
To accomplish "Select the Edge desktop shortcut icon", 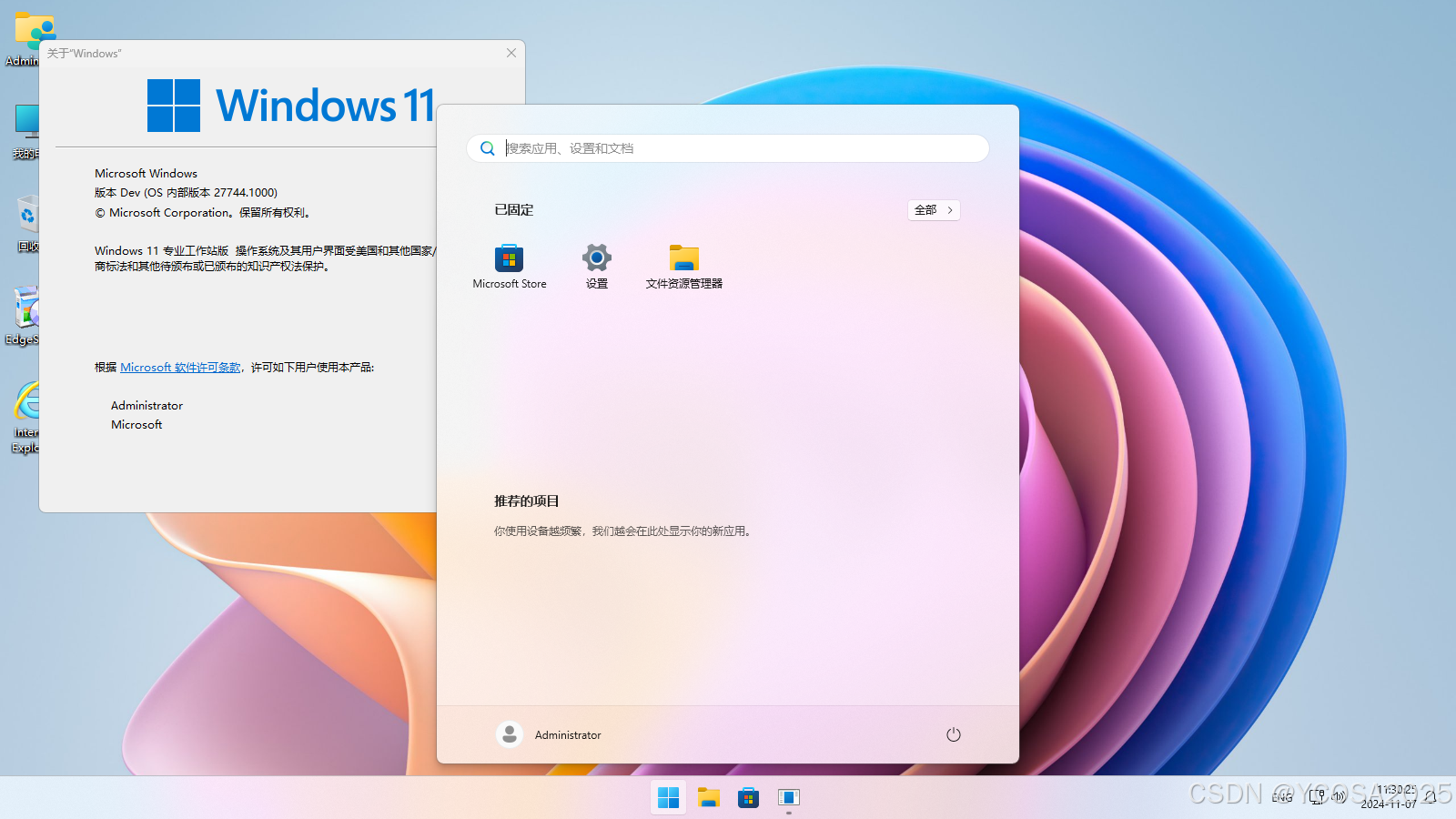I will pos(24,317).
